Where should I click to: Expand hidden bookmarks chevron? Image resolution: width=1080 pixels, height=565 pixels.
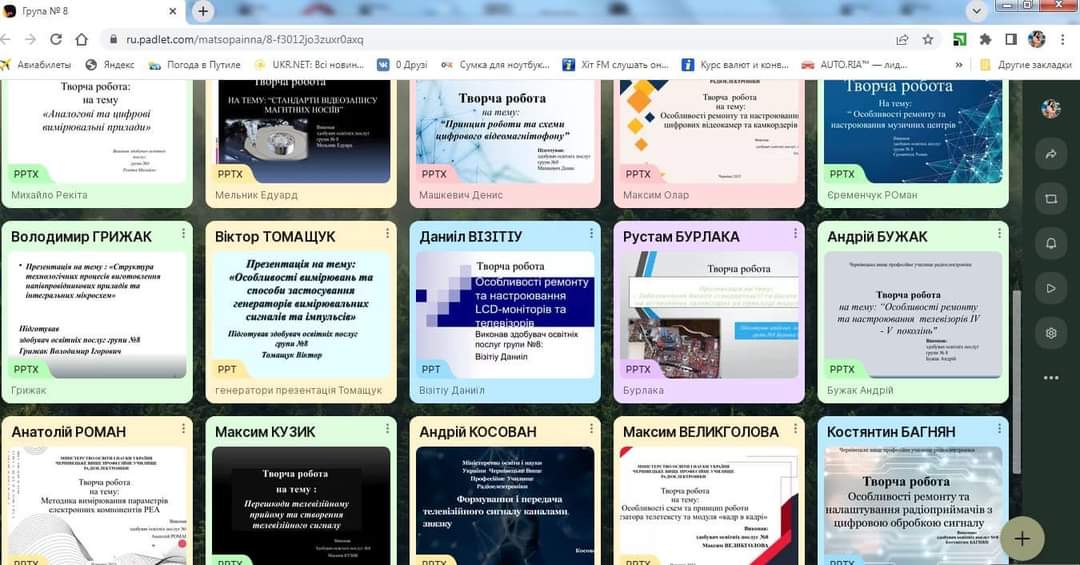click(959, 65)
